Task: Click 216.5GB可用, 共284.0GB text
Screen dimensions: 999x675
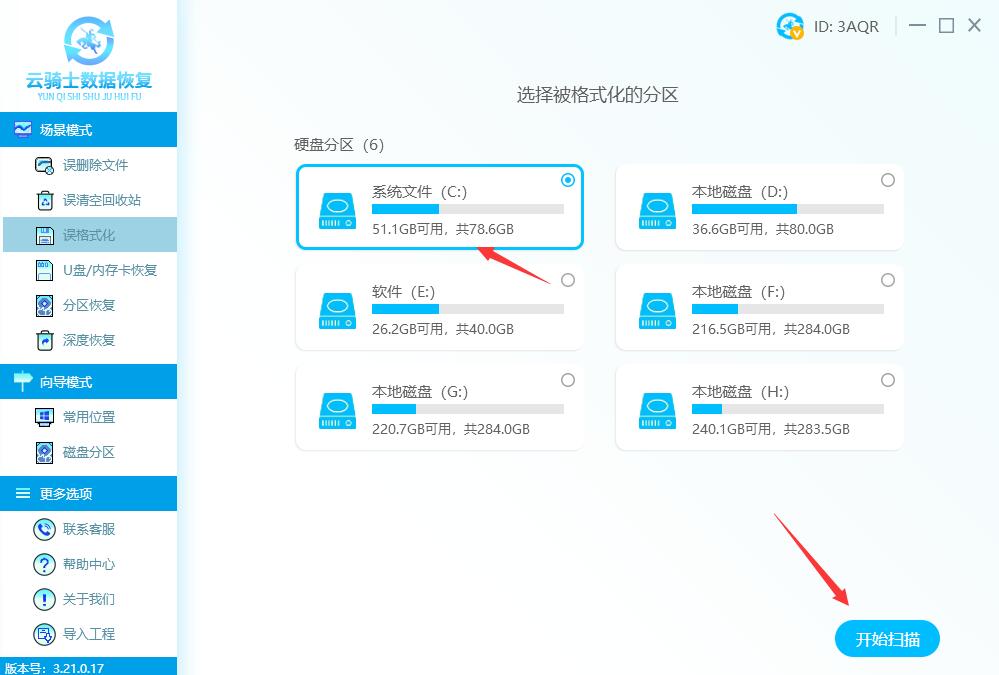Action: coord(771,330)
